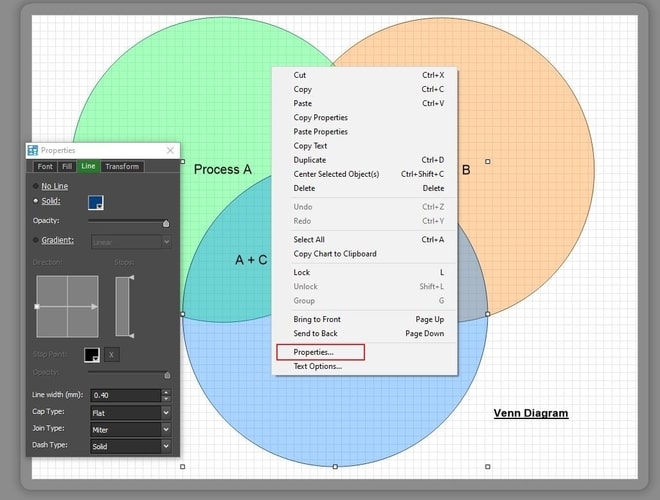The height and width of the screenshot is (500, 660).
Task: Click the bottom-center selection handle
Action: click(x=335, y=466)
